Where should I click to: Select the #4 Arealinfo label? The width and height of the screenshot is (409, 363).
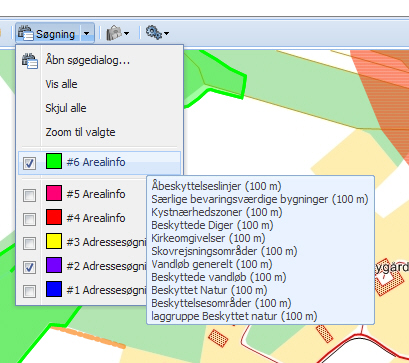pyautogui.click(x=96, y=218)
